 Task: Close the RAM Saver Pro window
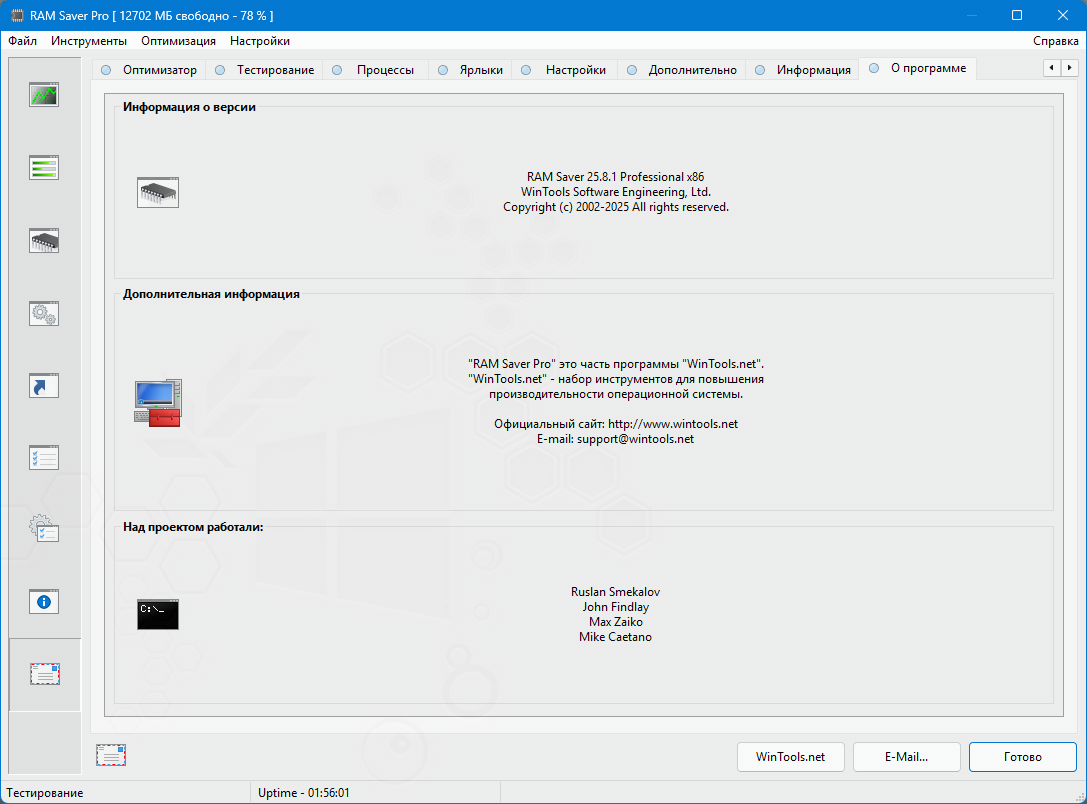pos(1063,15)
